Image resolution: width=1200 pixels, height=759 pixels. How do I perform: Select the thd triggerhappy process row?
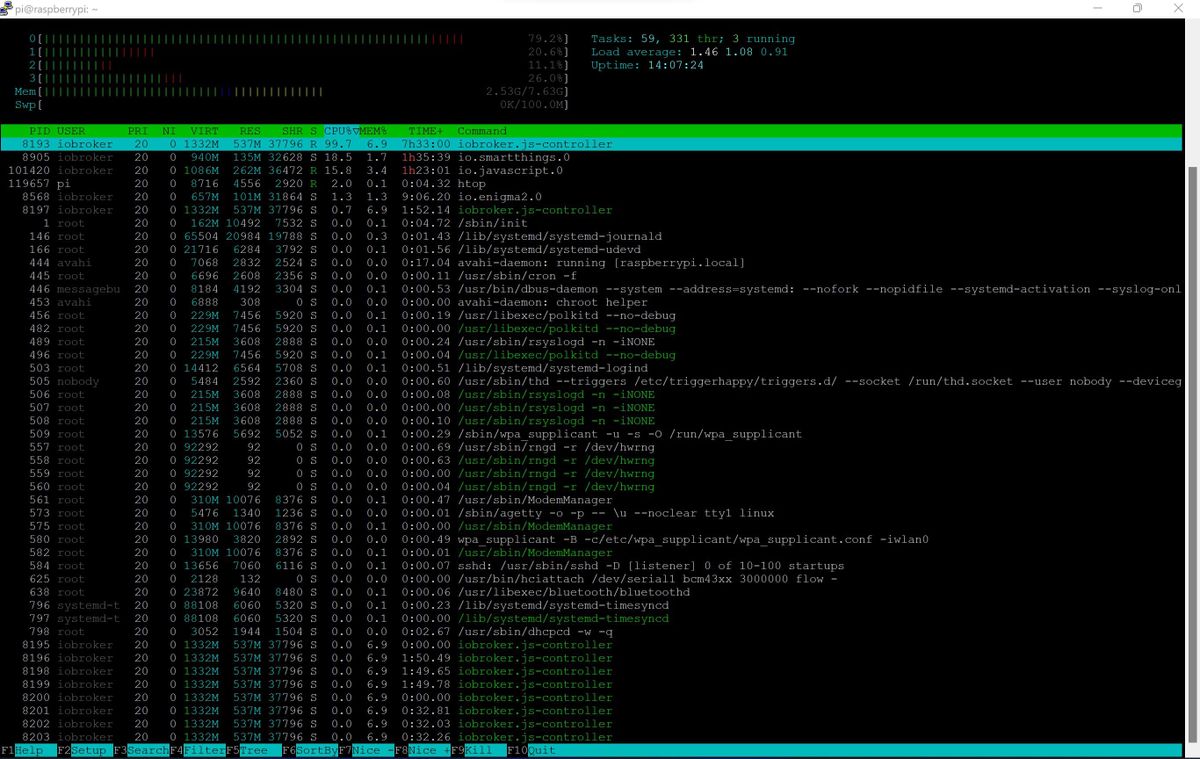click(x=591, y=381)
